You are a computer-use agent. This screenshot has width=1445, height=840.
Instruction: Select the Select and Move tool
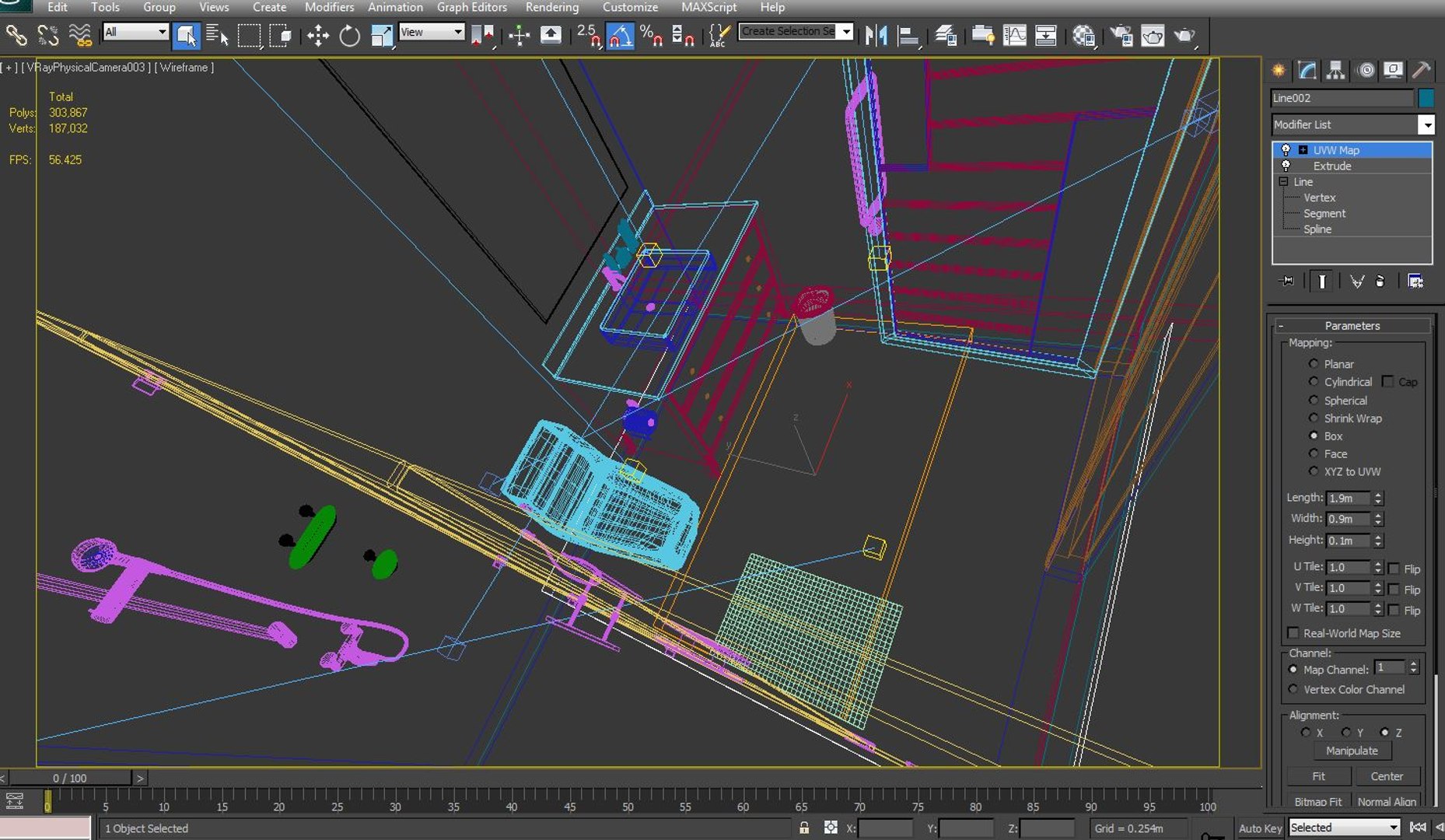[x=317, y=36]
